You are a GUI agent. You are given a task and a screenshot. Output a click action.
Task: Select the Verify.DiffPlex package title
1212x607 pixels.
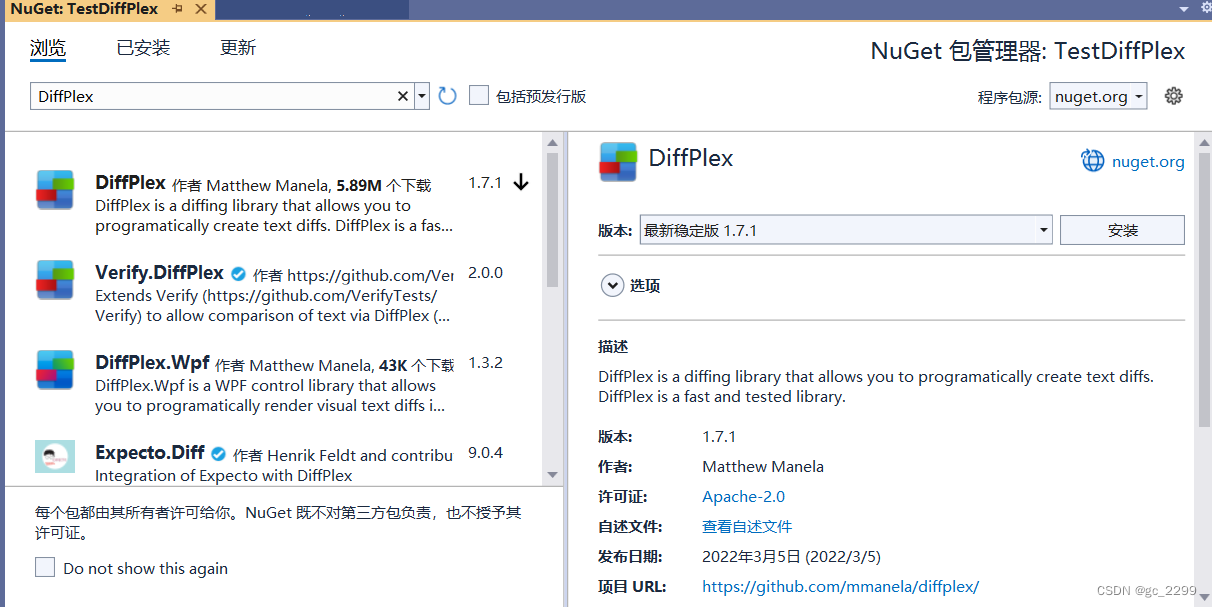159,273
